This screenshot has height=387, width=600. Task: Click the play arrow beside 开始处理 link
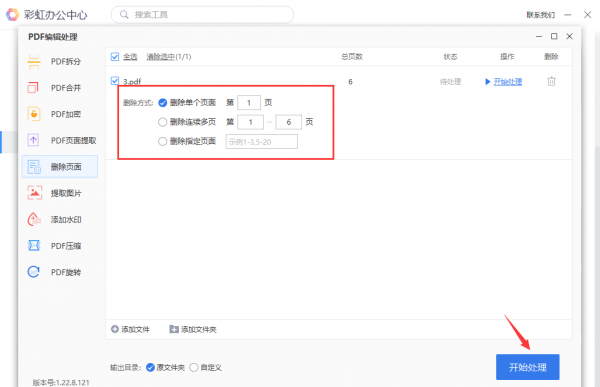click(x=488, y=82)
